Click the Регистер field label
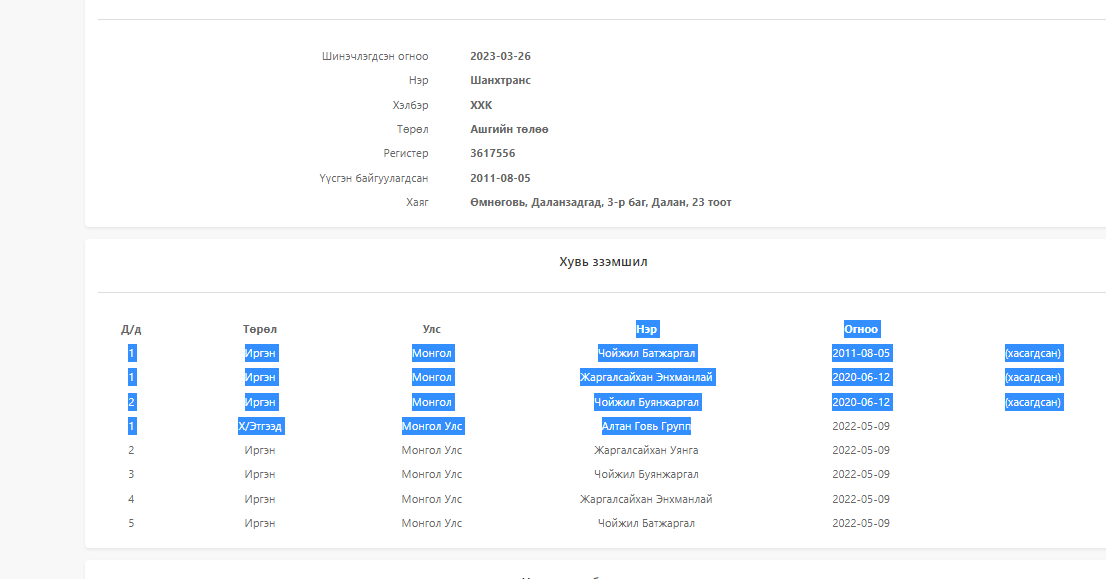 tap(405, 153)
